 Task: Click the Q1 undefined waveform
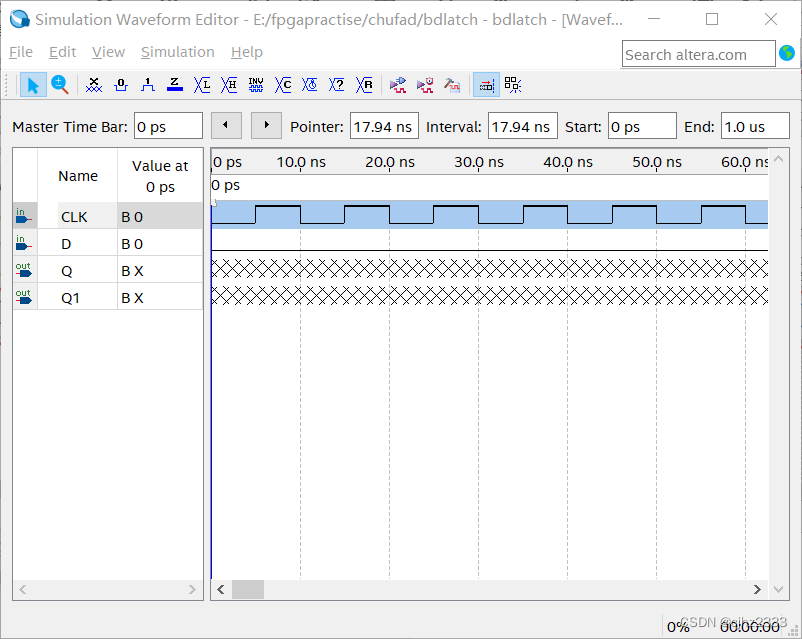click(x=489, y=296)
